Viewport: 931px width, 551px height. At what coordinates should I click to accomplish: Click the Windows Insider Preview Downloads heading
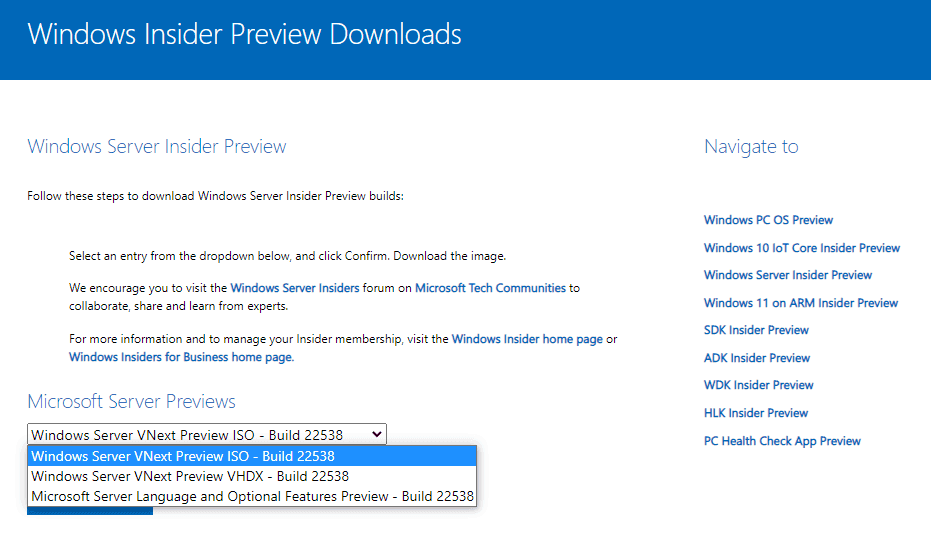tap(244, 34)
